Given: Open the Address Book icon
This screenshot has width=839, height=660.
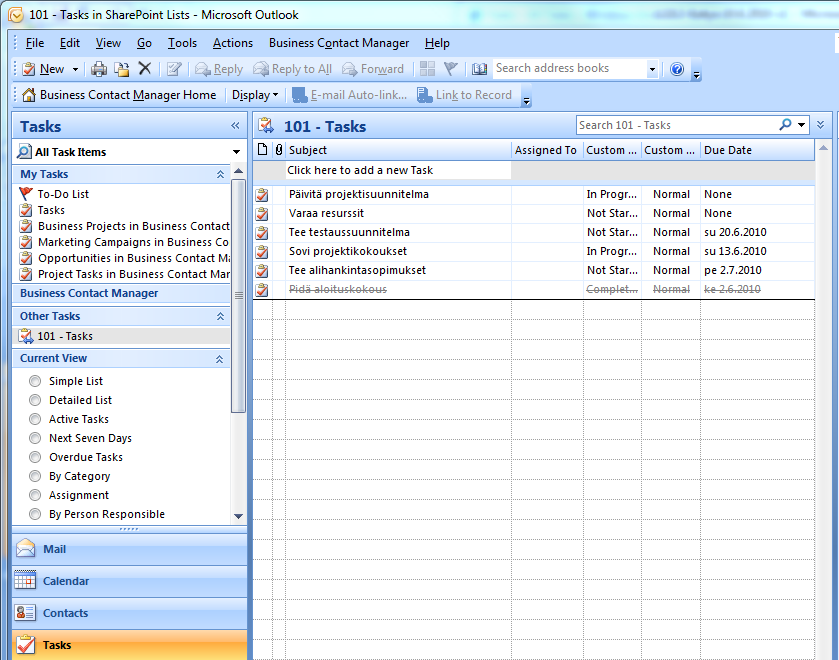Looking at the screenshot, I should (479, 69).
